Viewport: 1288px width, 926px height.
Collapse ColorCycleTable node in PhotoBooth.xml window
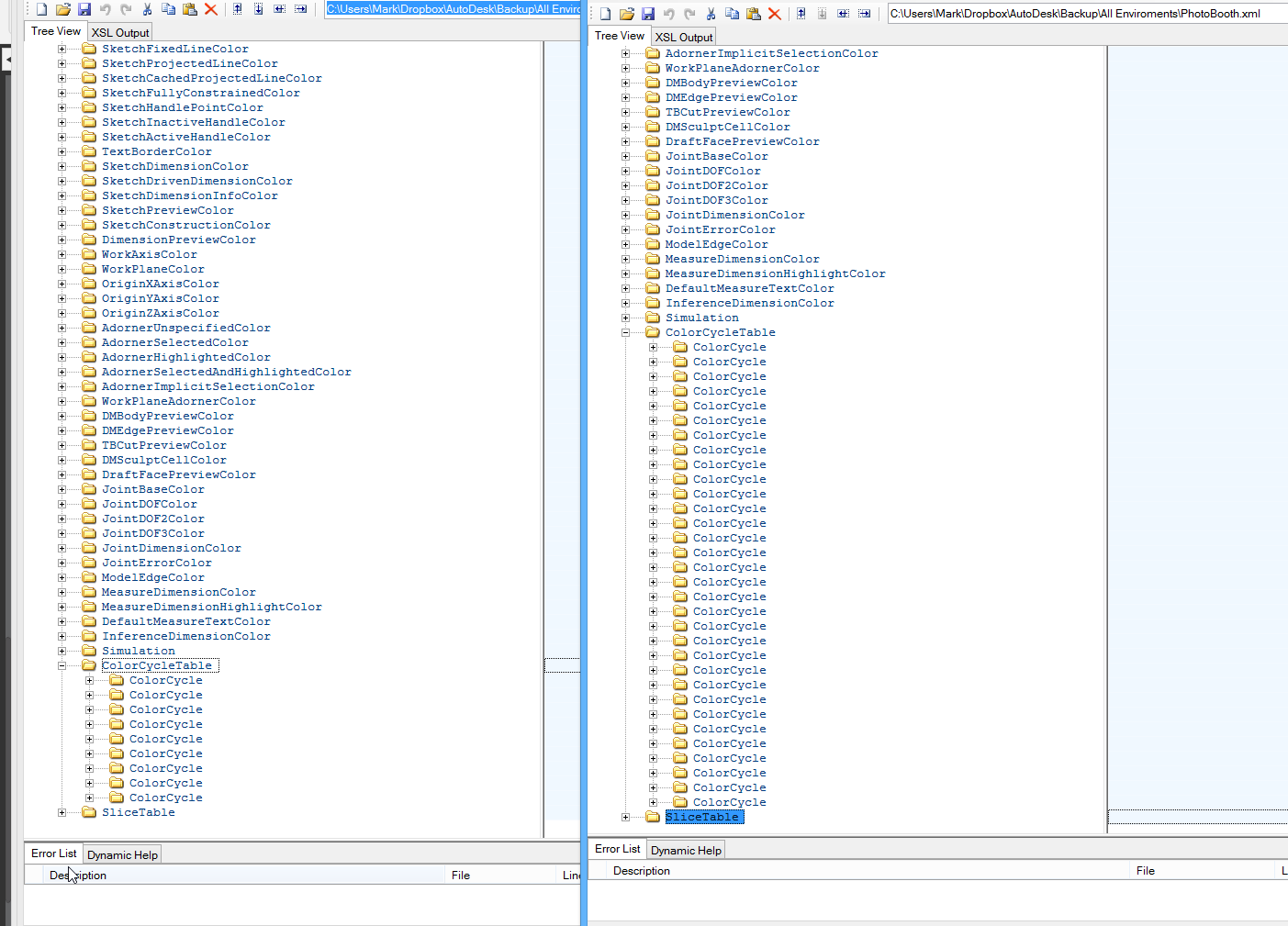625,332
